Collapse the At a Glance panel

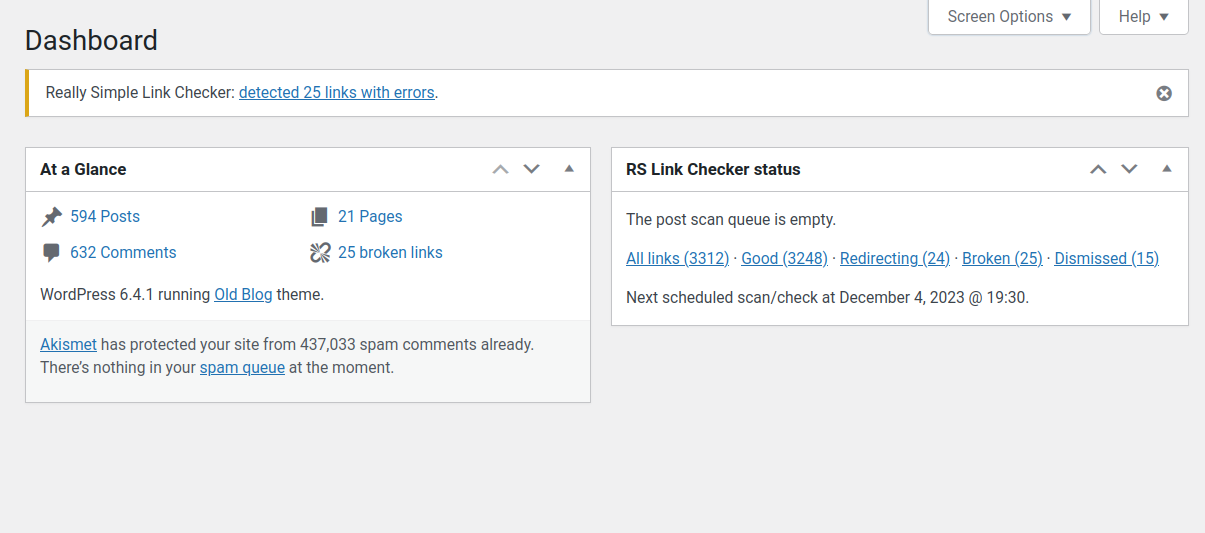569,169
